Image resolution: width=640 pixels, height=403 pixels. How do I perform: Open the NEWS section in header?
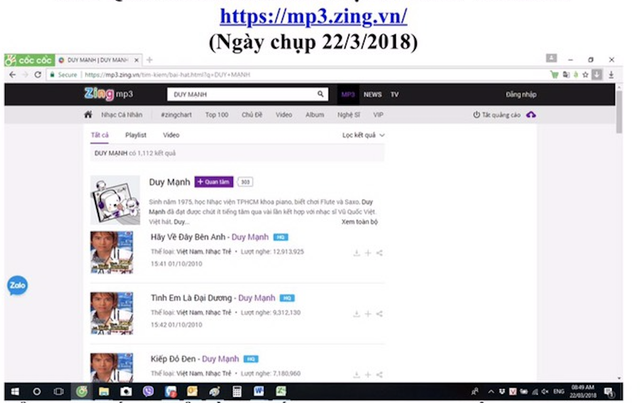pyautogui.click(x=373, y=94)
